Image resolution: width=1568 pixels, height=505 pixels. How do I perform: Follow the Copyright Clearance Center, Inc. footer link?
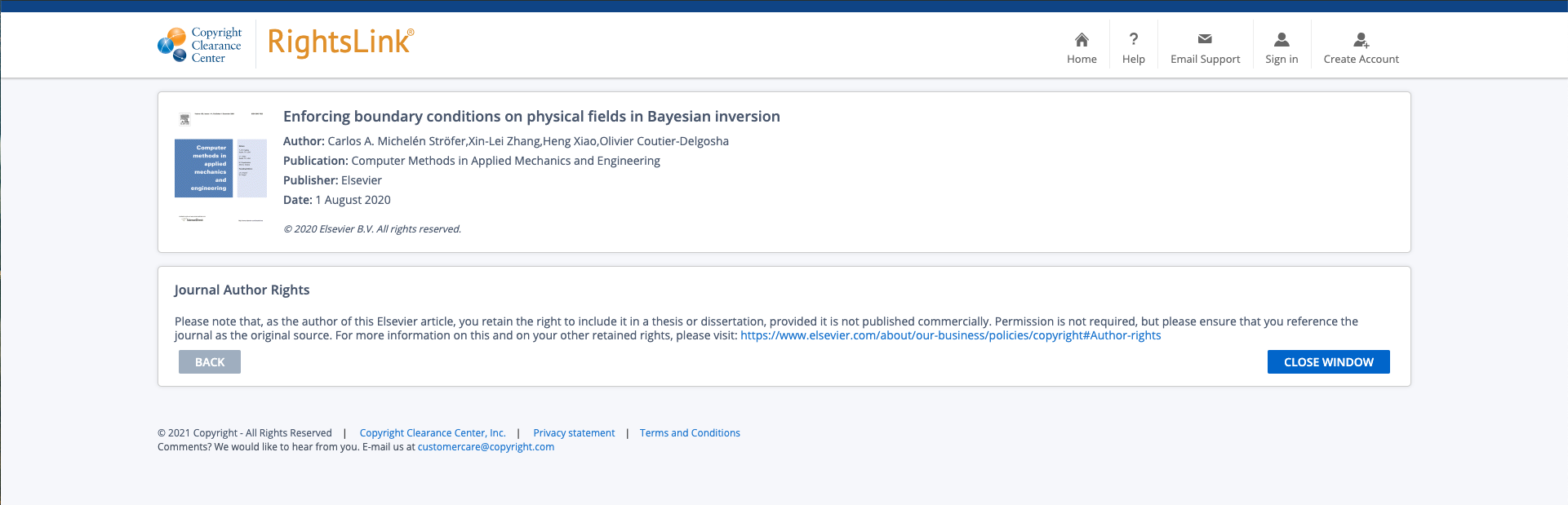click(433, 433)
